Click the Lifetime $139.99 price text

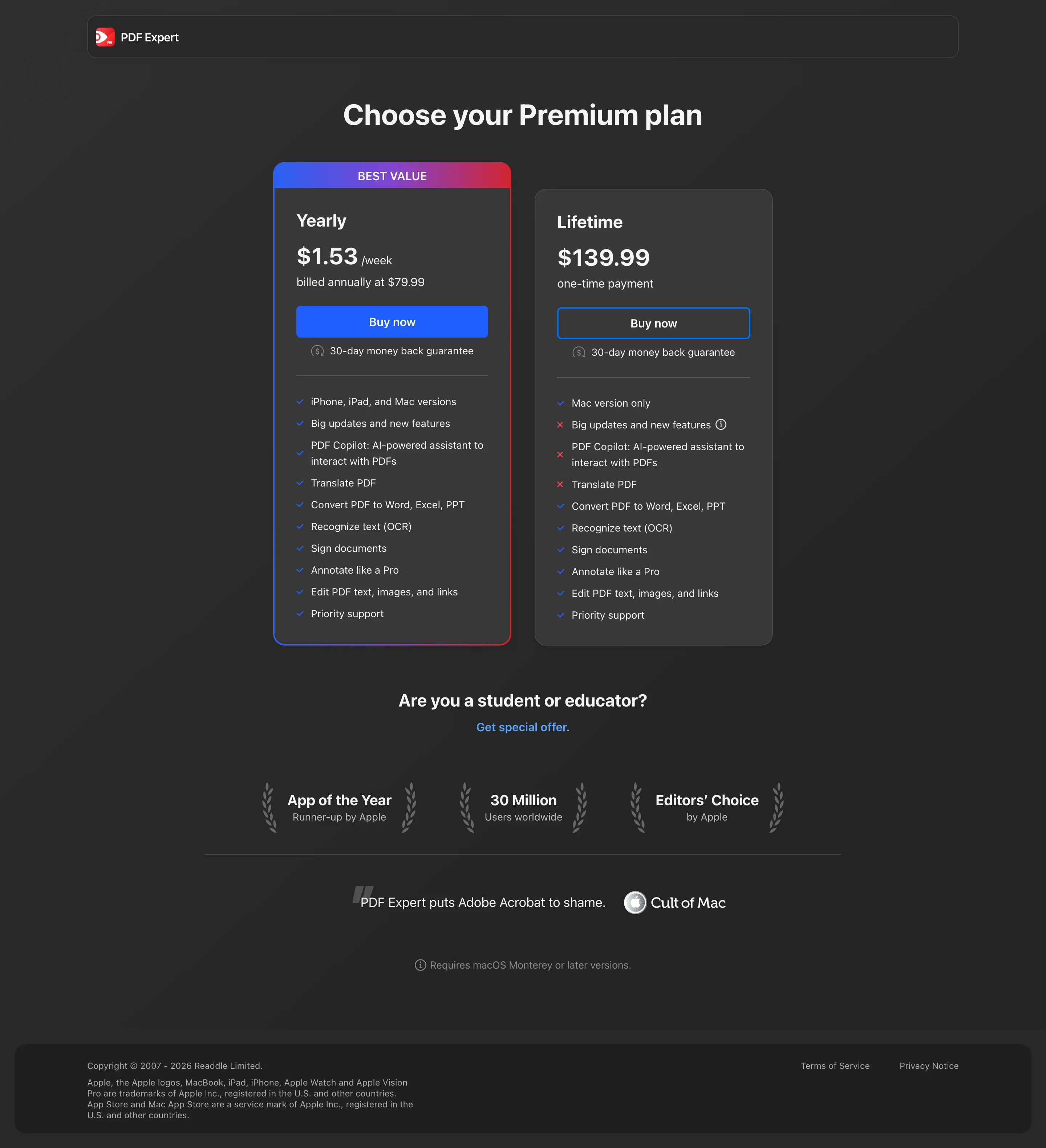(x=603, y=257)
